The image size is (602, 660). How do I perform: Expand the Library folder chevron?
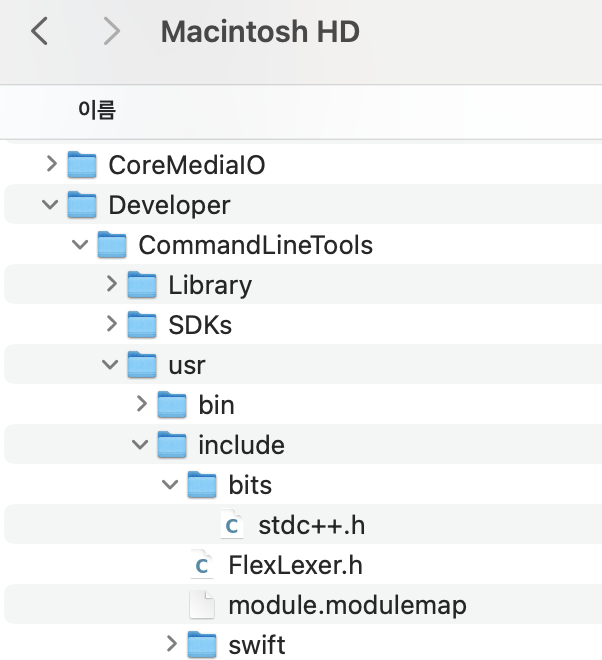(112, 284)
